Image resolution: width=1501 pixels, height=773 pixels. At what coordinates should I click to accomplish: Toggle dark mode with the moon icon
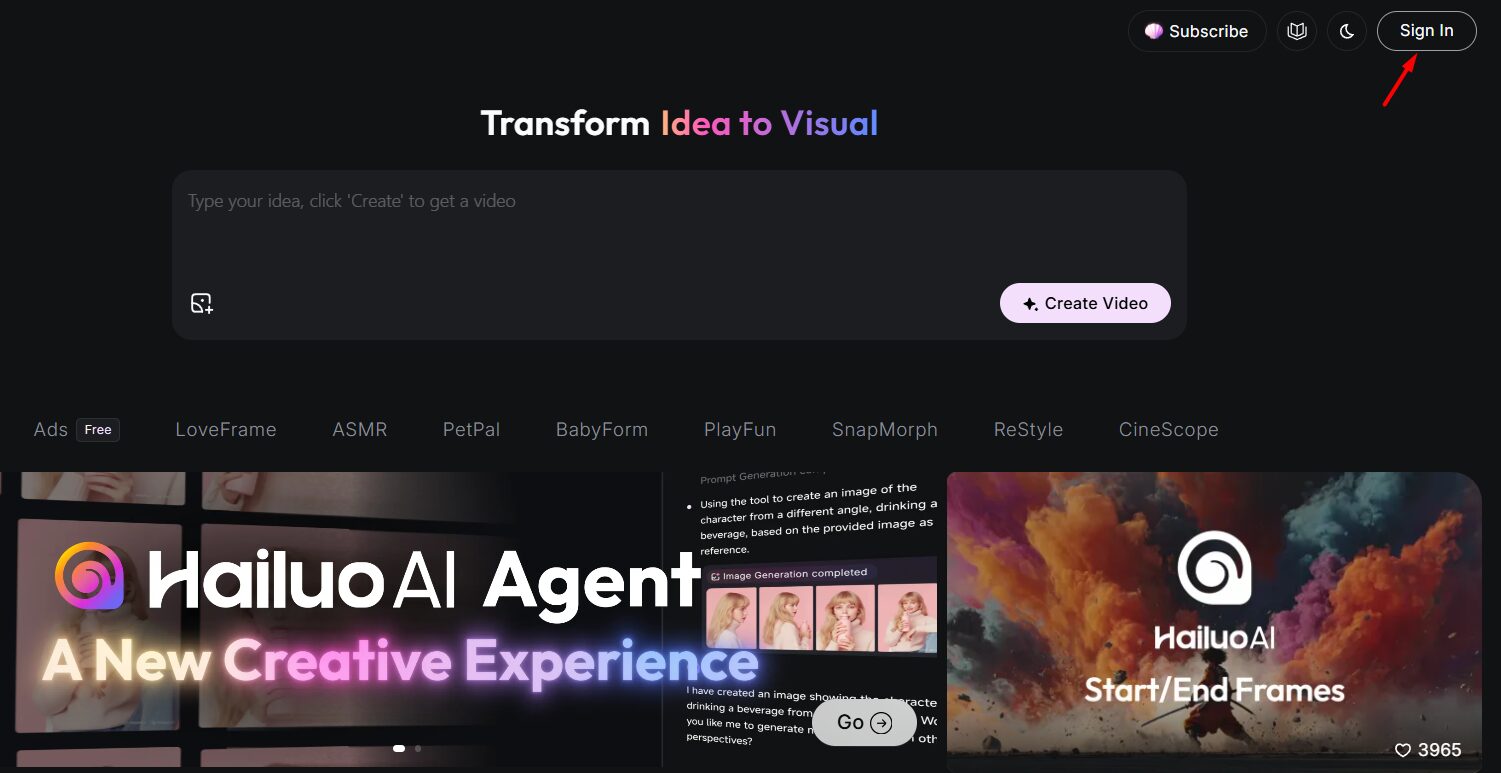1346,31
